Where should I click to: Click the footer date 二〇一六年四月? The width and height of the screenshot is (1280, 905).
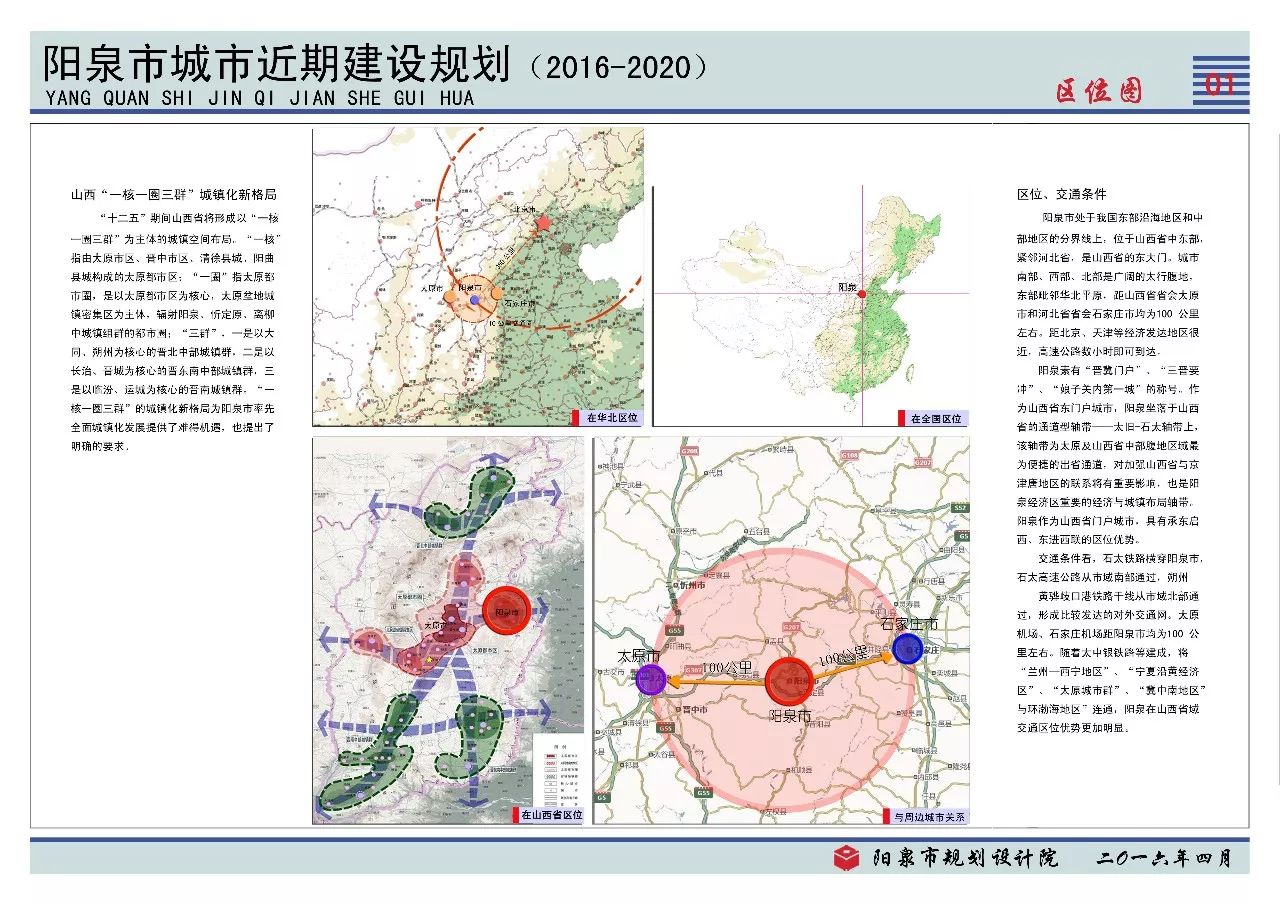1164,859
